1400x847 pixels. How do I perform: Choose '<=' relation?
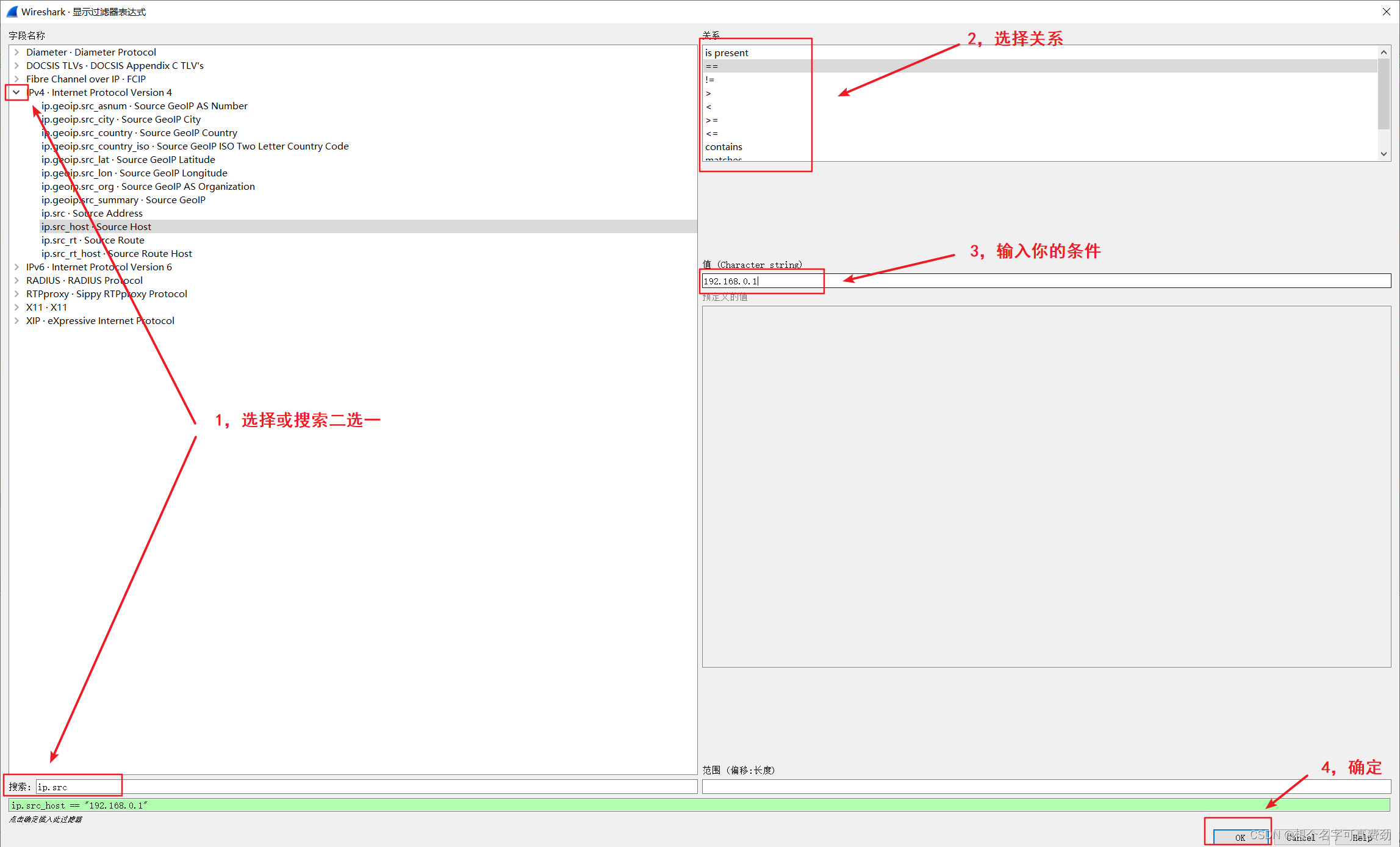coord(1040,134)
